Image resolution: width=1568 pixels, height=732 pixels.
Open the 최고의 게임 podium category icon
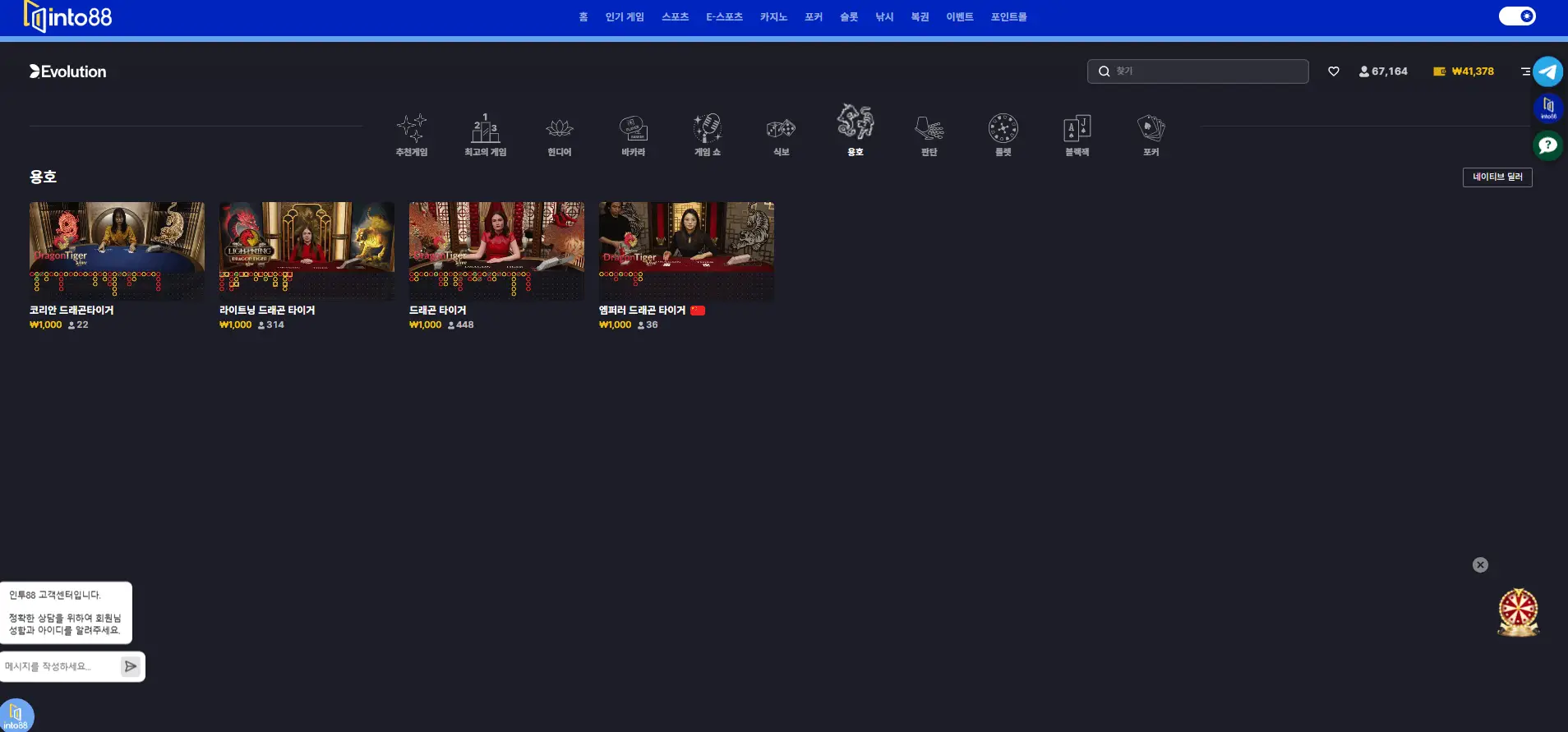click(486, 128)
